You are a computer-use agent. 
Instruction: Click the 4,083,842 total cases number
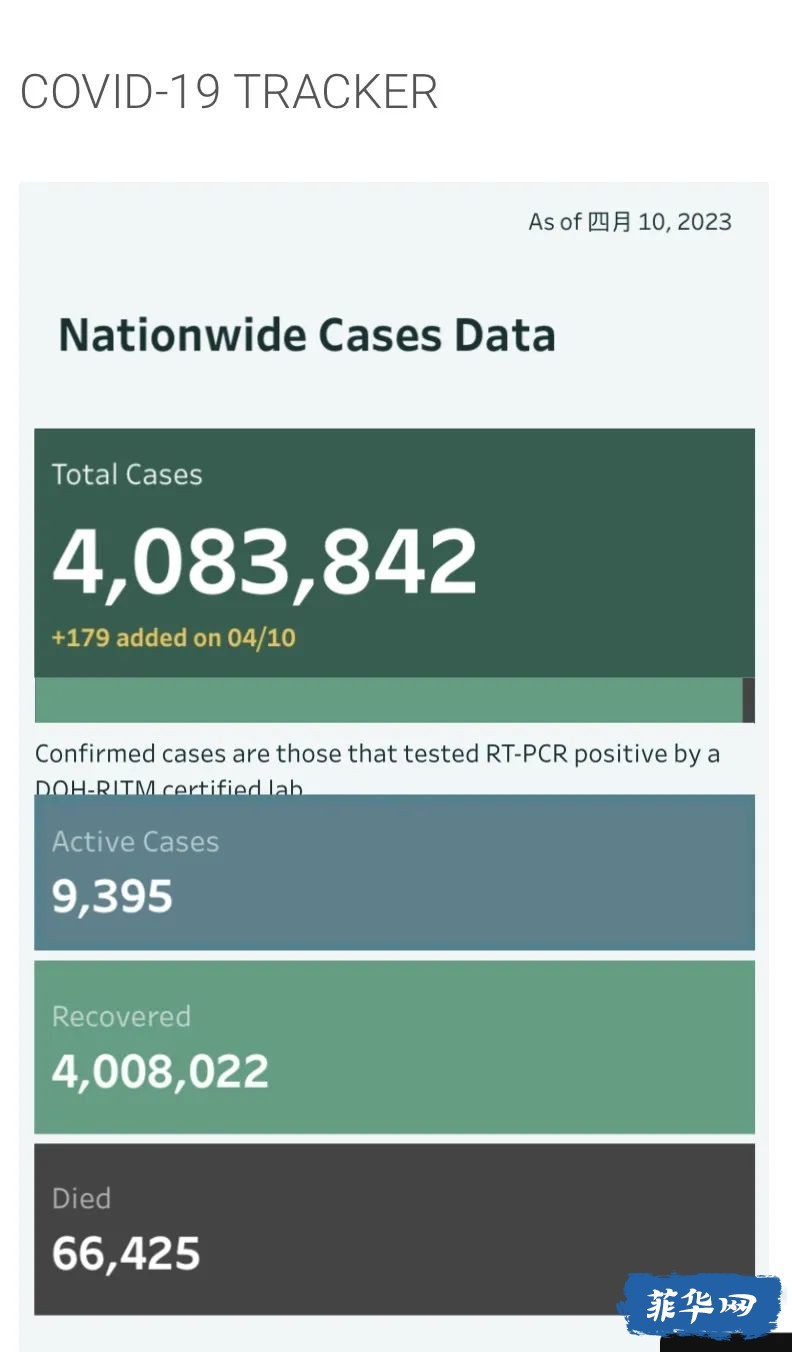click(265, 561)
